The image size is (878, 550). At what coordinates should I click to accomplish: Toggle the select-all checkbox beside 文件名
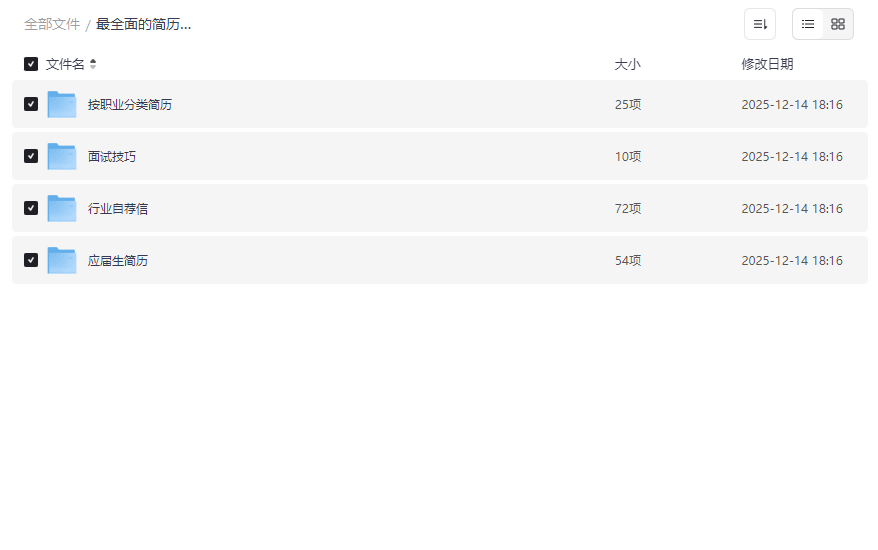coord(31,64)
